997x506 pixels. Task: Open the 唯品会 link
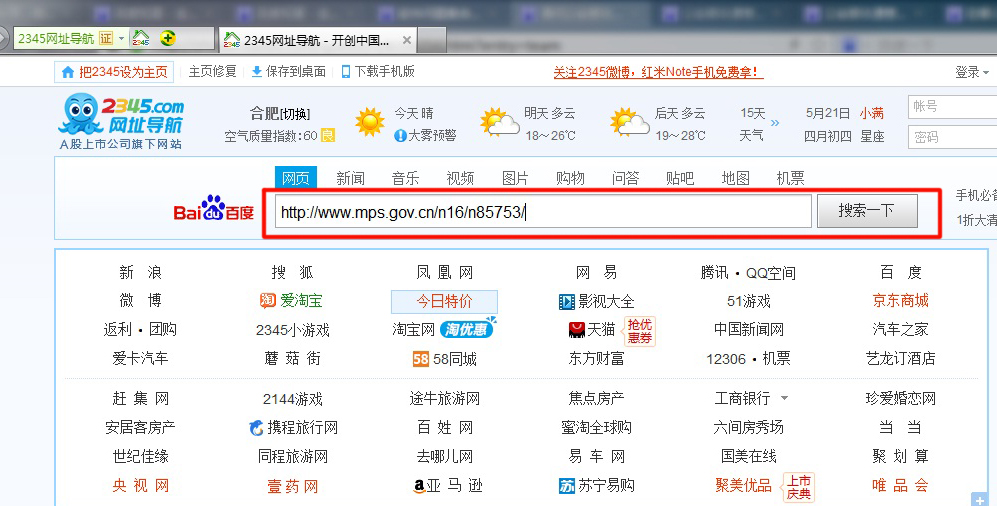click(900, 486)
